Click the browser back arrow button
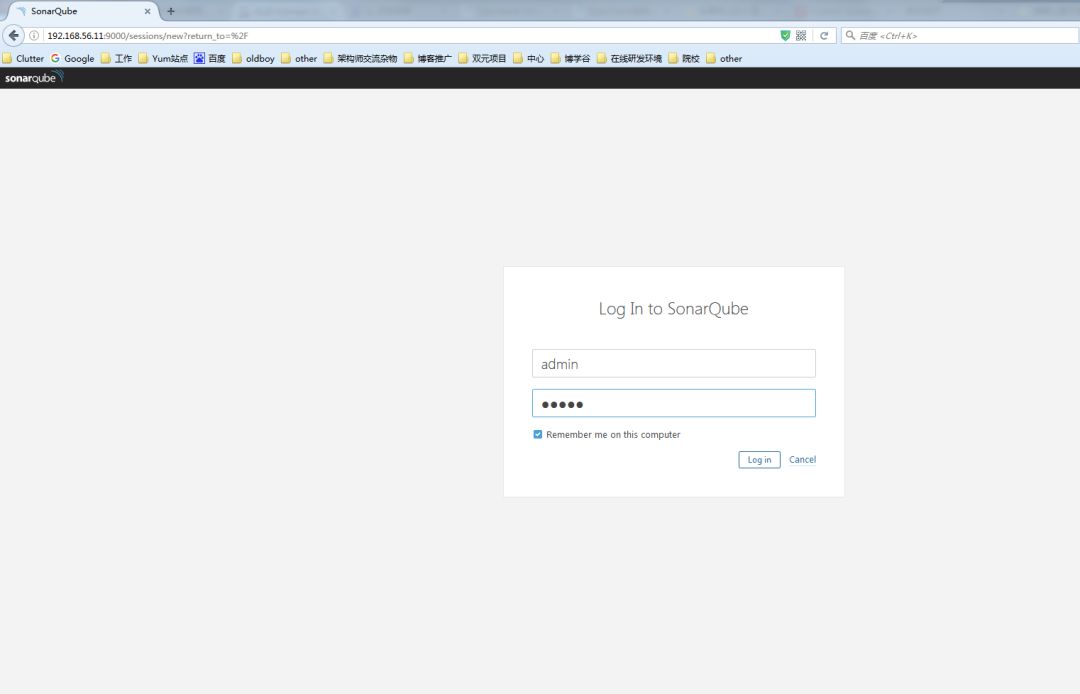The height and width of the screenshot is (694, 1080). tap(13, 35)
